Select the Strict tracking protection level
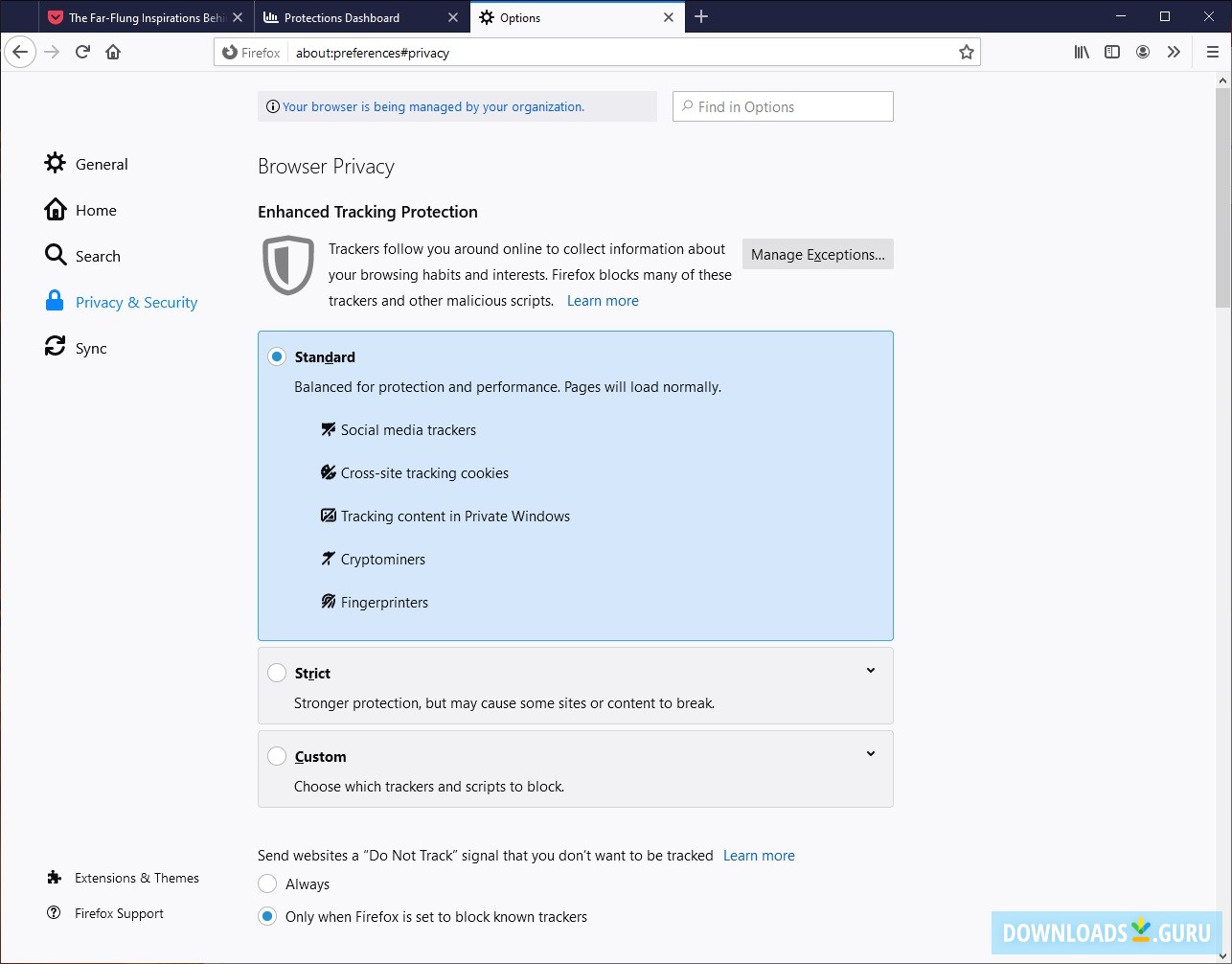The image size is (1232, 964). (277, 673)
